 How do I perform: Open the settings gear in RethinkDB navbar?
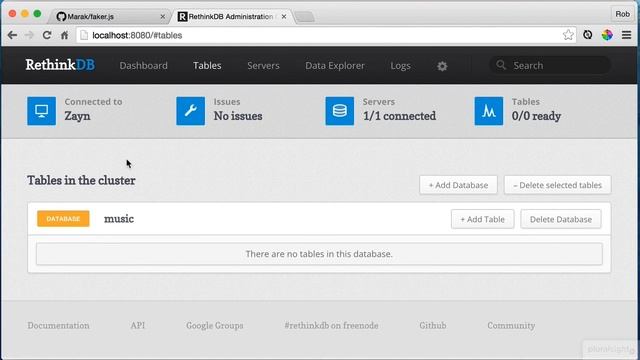click(x=442, y=66)
